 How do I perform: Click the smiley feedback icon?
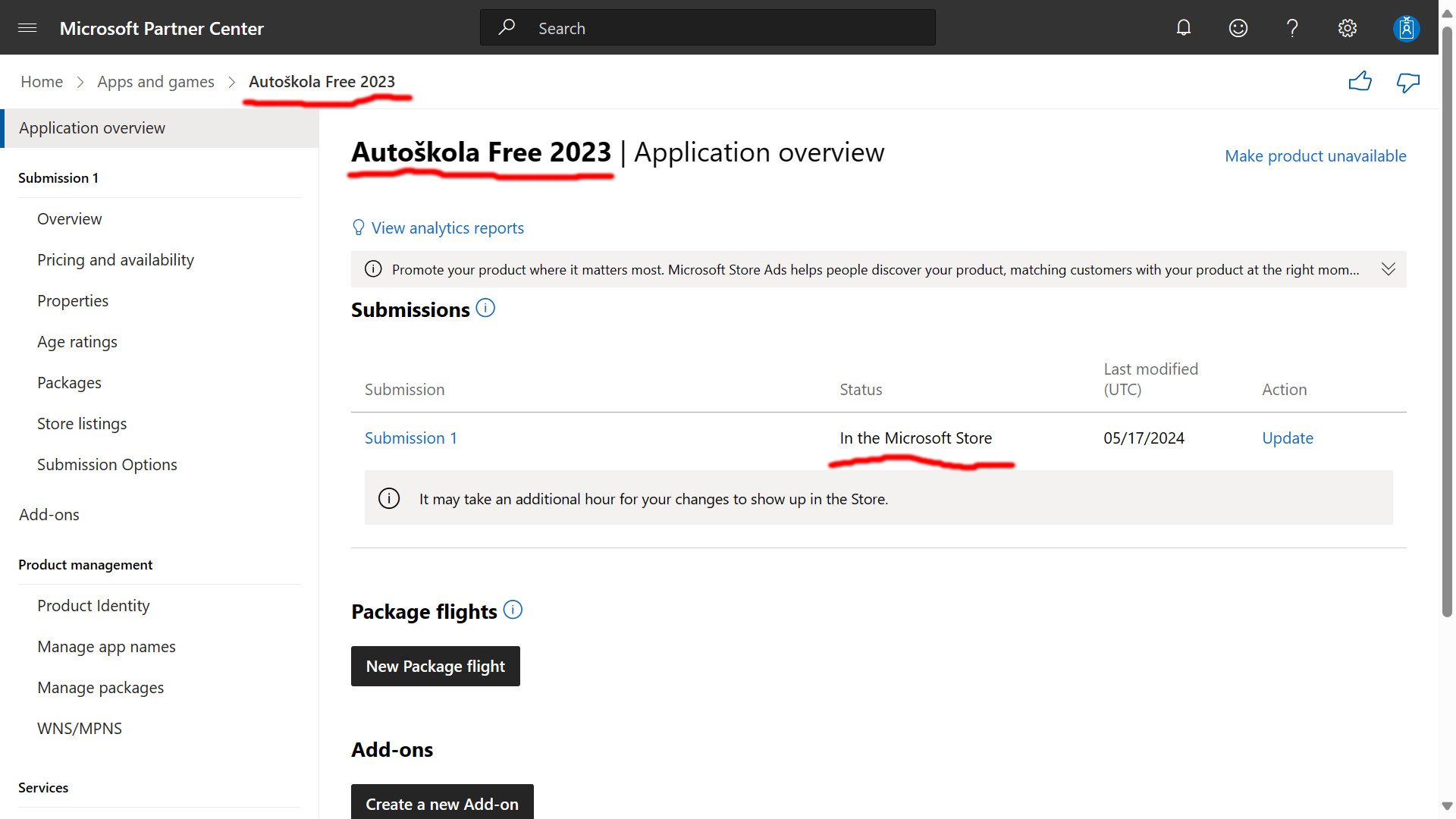pos(1238,28)
